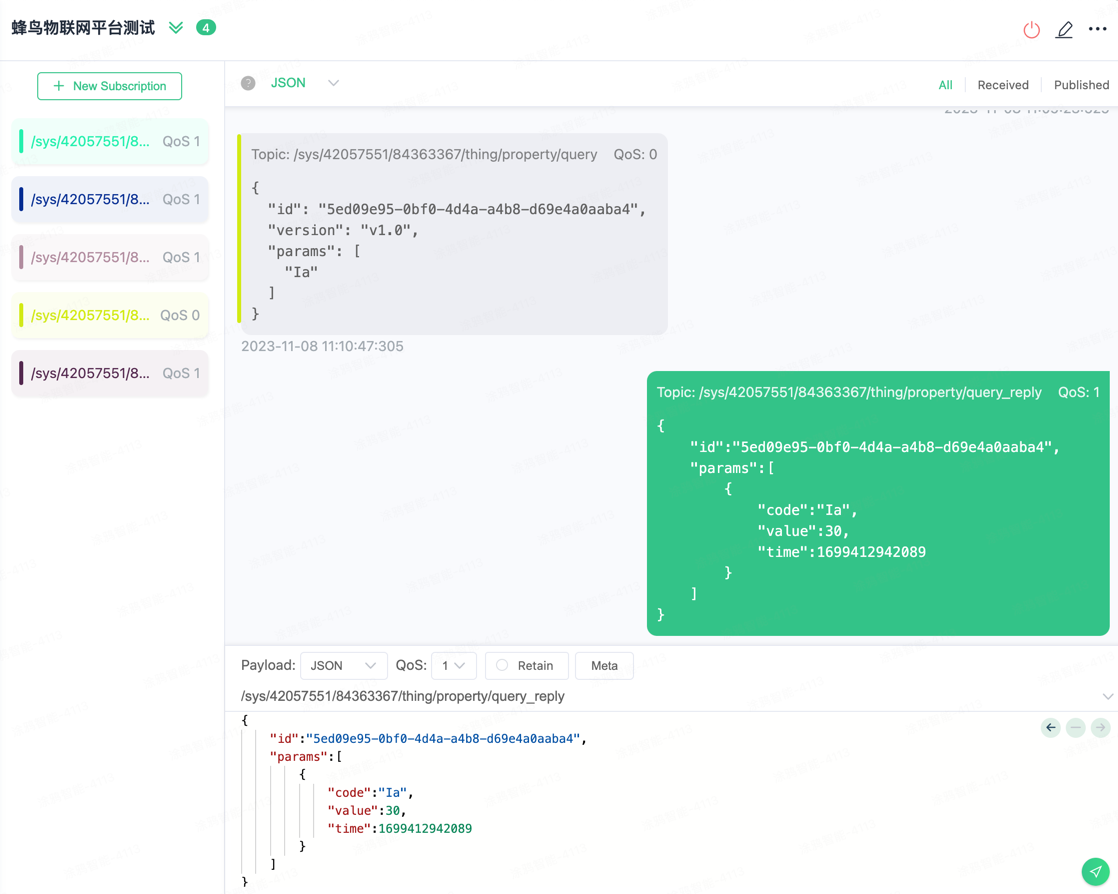Click "time":1699412942089 in the payload editor
Screen dimensions: 1118x894
coord(399,828)
